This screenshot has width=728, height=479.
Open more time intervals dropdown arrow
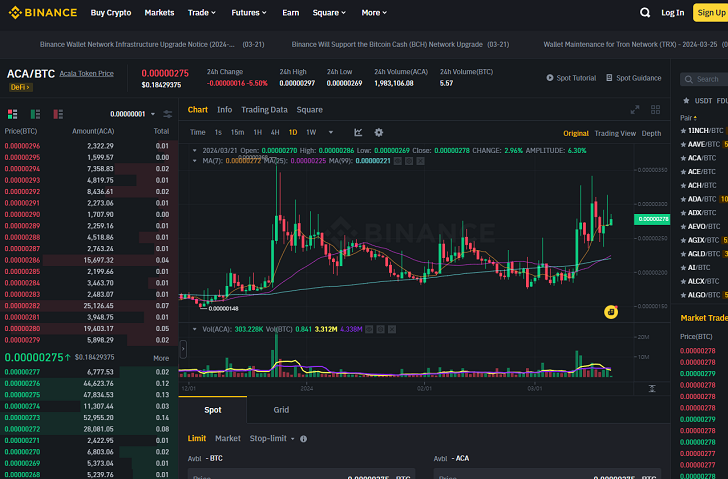331,132
